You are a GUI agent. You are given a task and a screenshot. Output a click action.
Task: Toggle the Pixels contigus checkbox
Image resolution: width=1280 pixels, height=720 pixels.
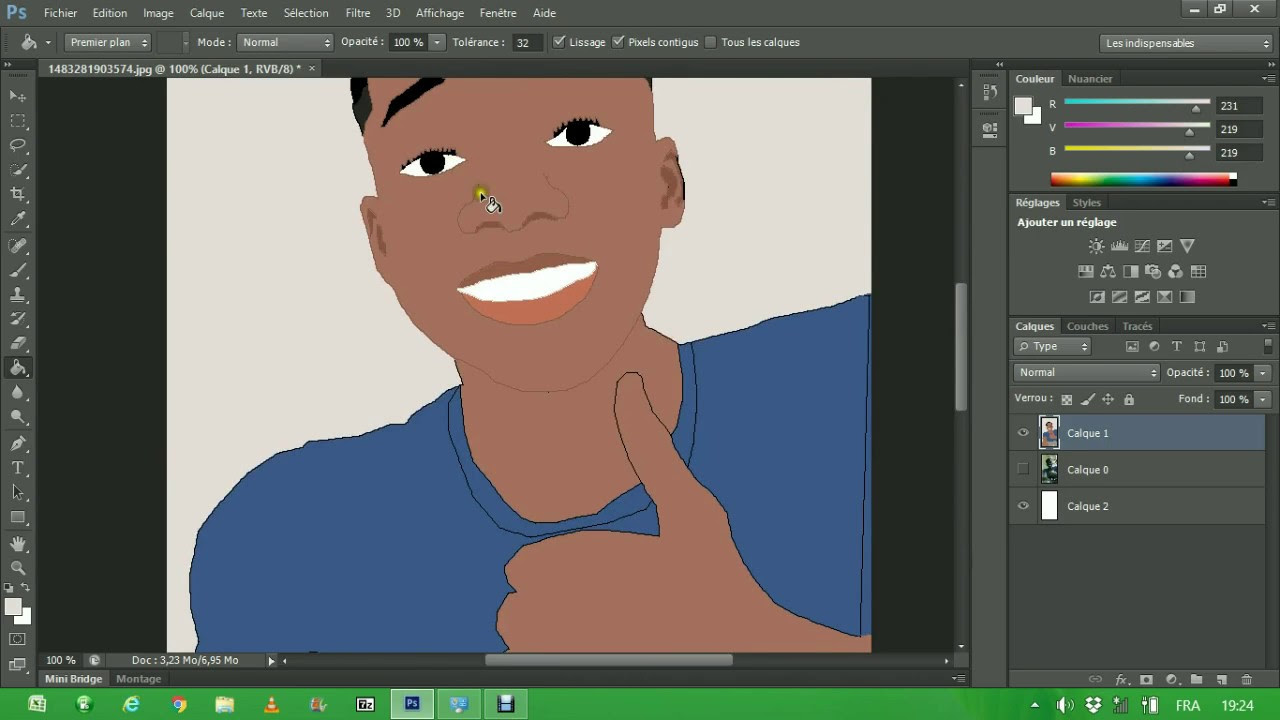[618, 42]
